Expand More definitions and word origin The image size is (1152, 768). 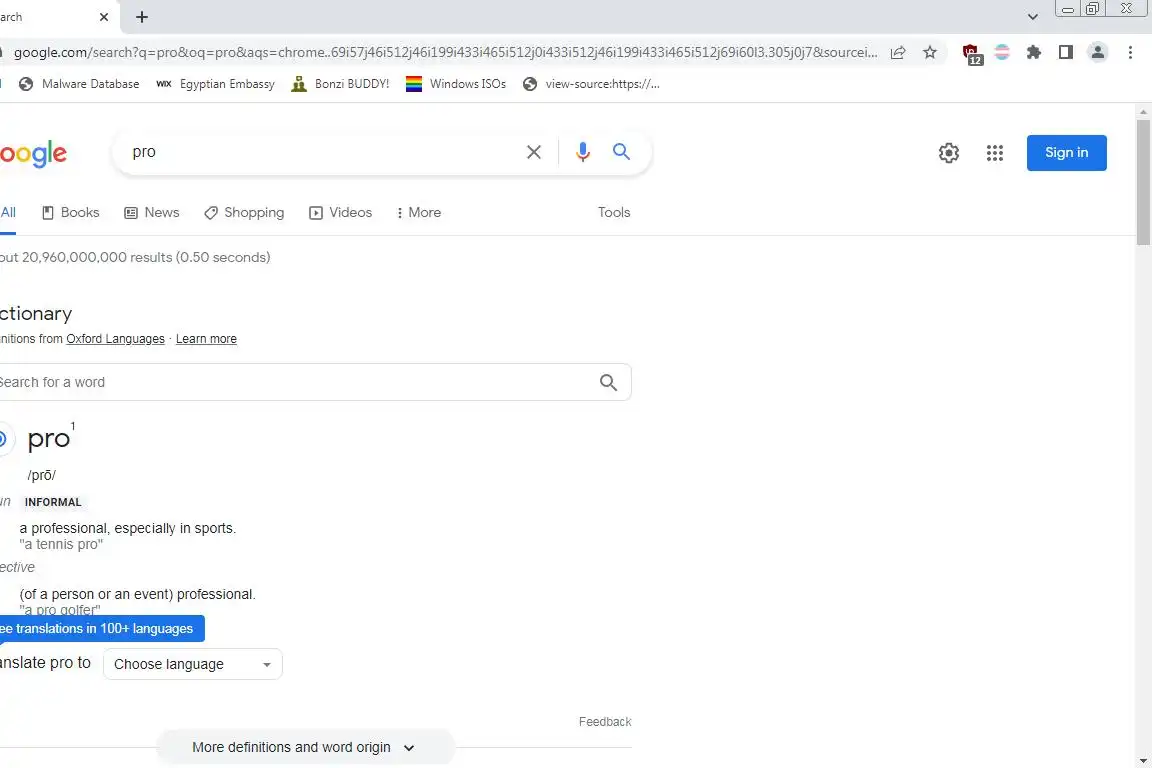[x=304, y=747]
